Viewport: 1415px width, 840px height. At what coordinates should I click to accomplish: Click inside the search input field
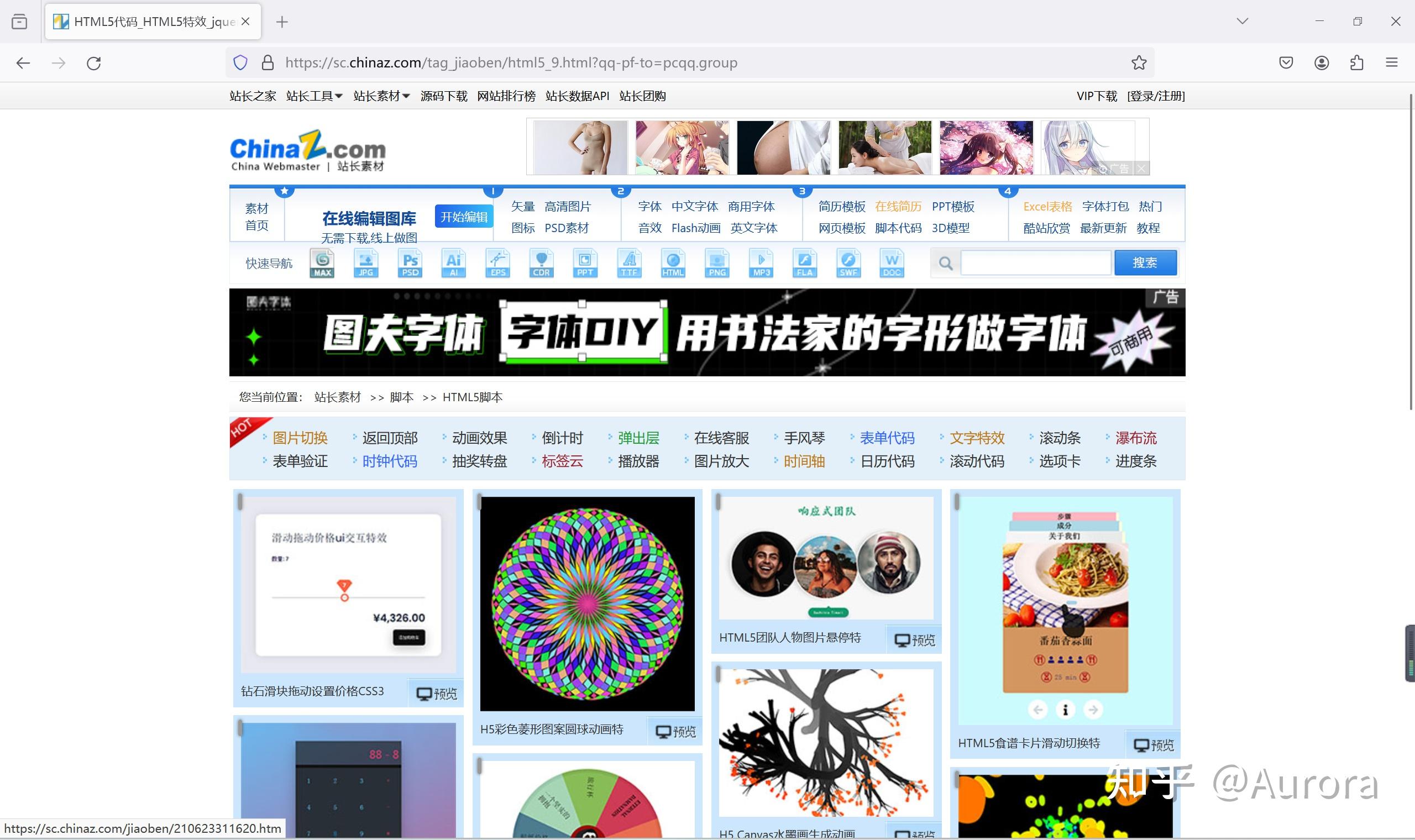[x=1035, y=262]
